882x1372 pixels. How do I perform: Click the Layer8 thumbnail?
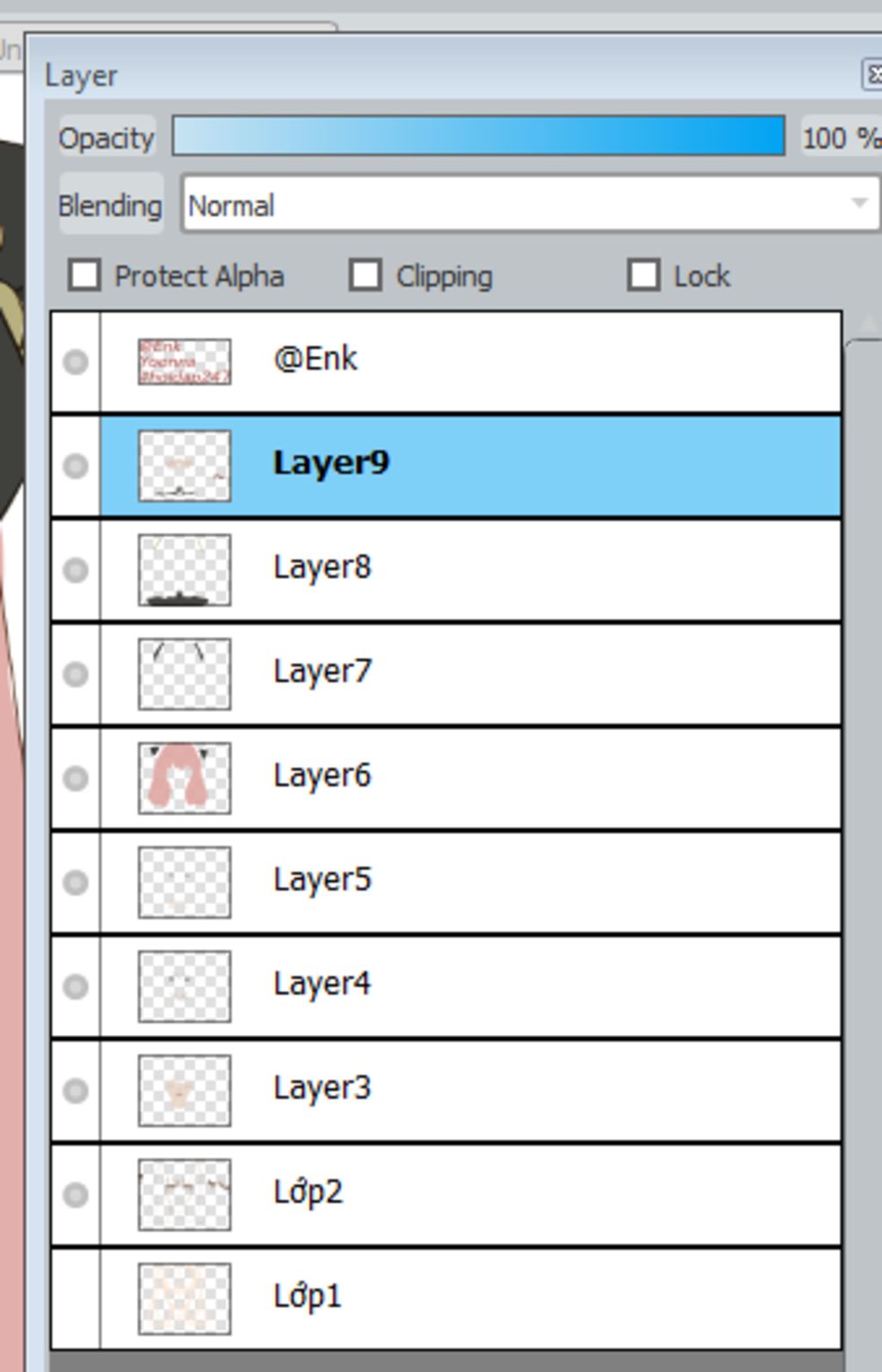[x=184, y=570]
